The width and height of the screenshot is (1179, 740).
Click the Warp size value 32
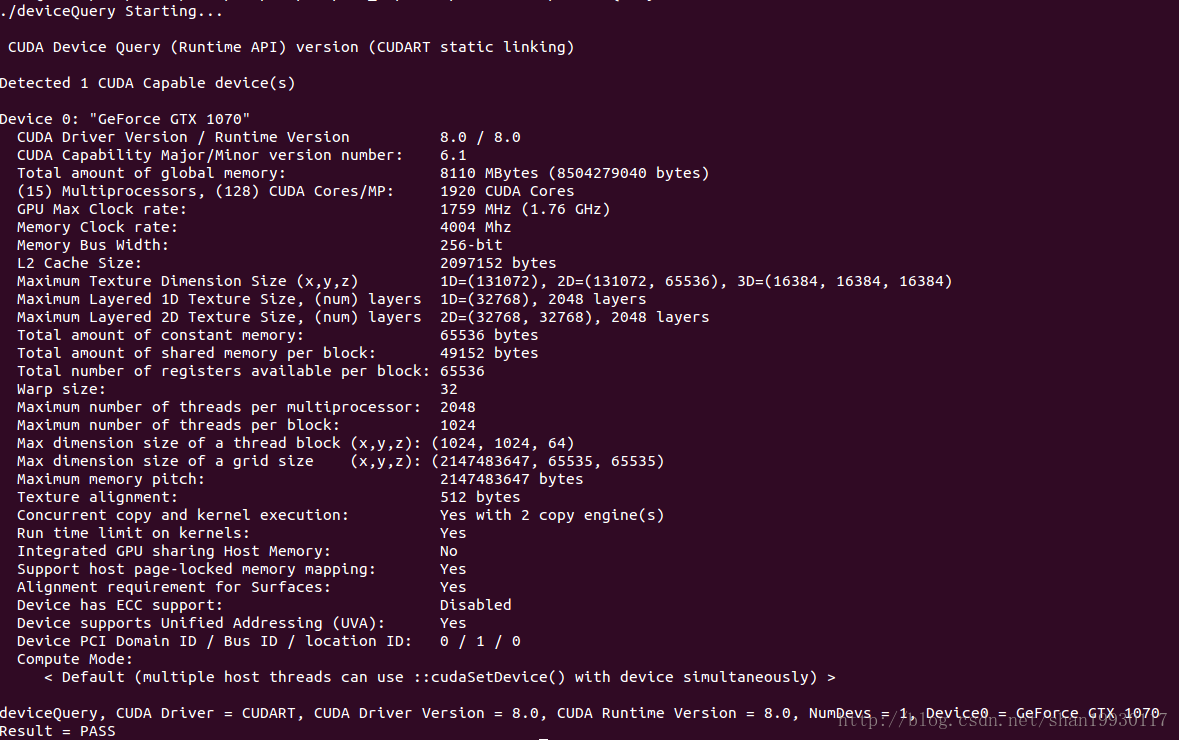coord(449,389)
